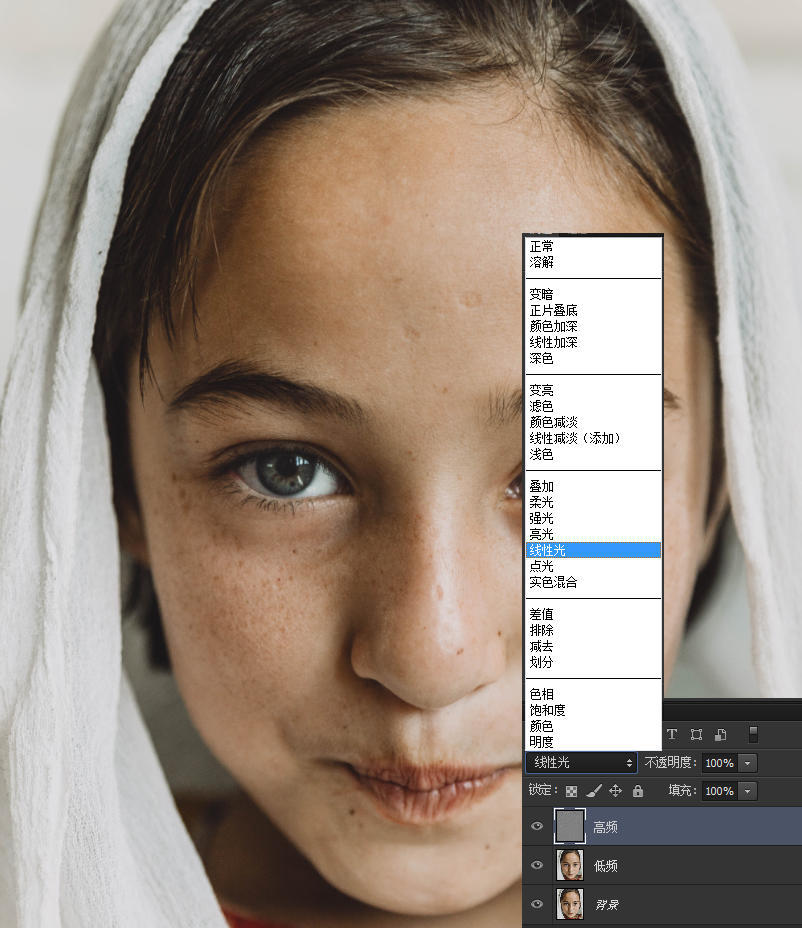This screenshot has height=928, width=802.
Task: Choose 明度 blend mode
Action: pos(593,742)
